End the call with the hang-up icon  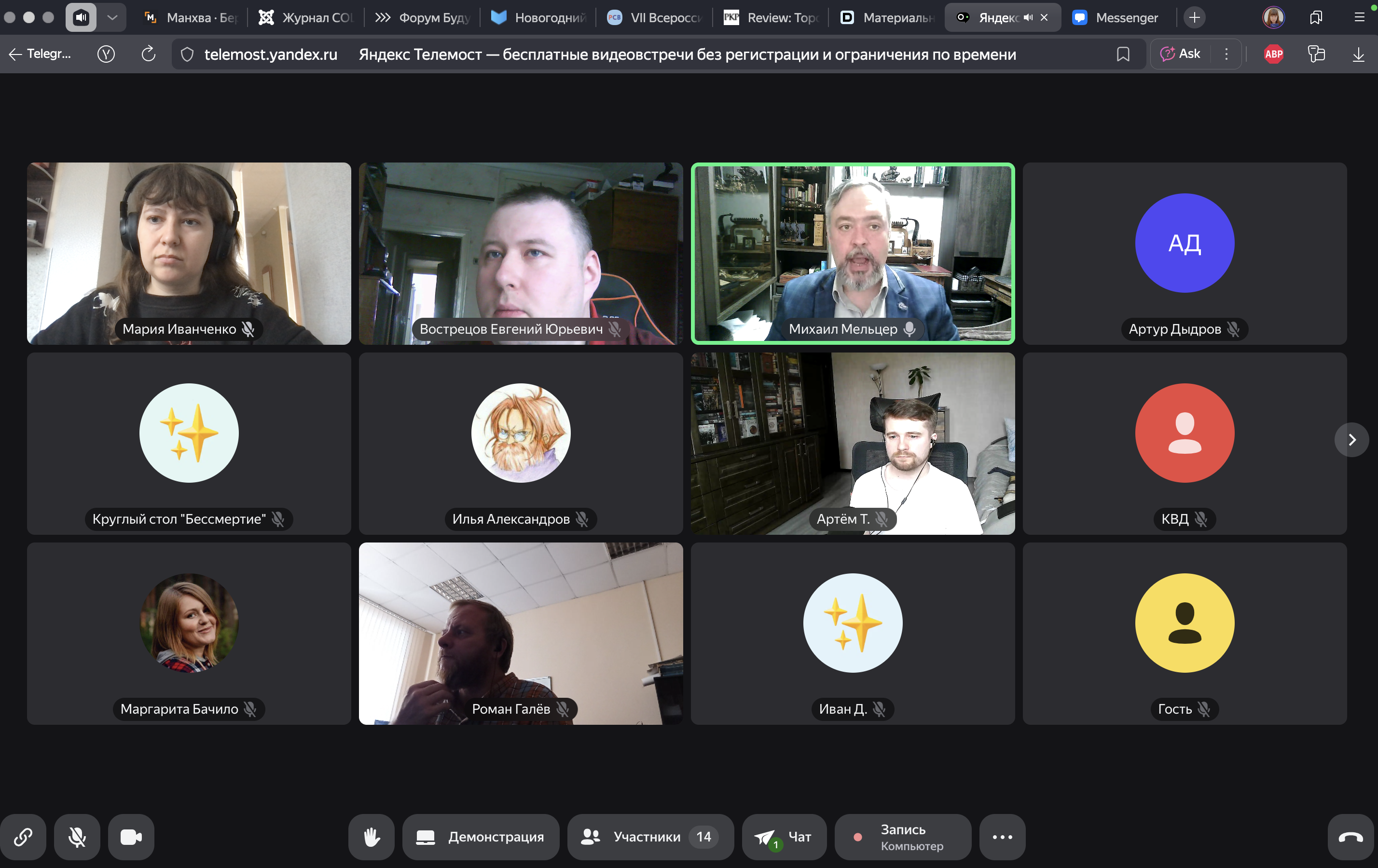1350,837
